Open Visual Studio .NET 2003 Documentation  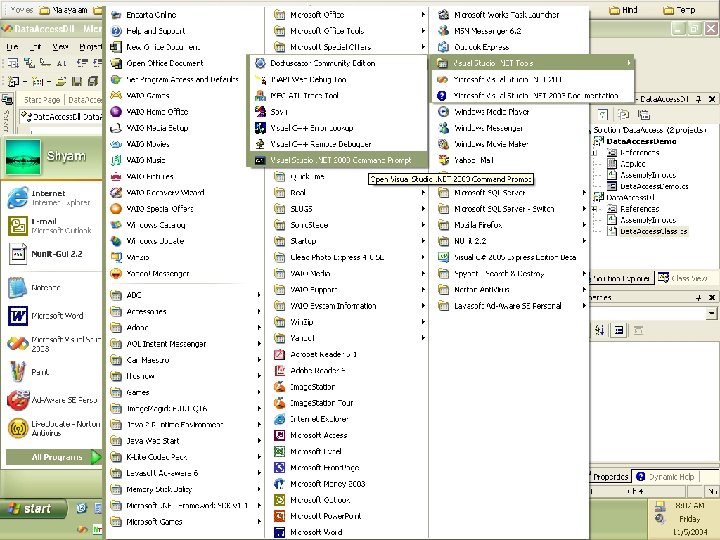pyautogui.click(x=533, y=96)
